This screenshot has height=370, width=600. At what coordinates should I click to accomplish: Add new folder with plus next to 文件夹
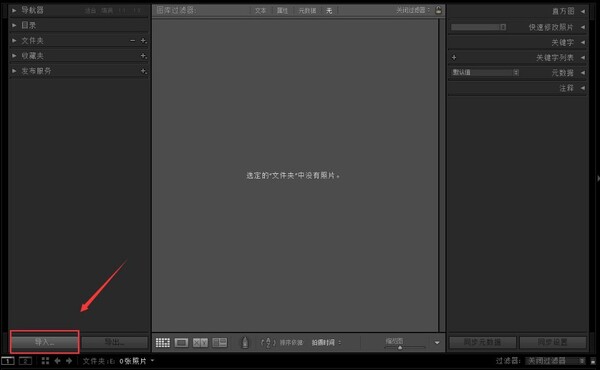coord(143,41)
